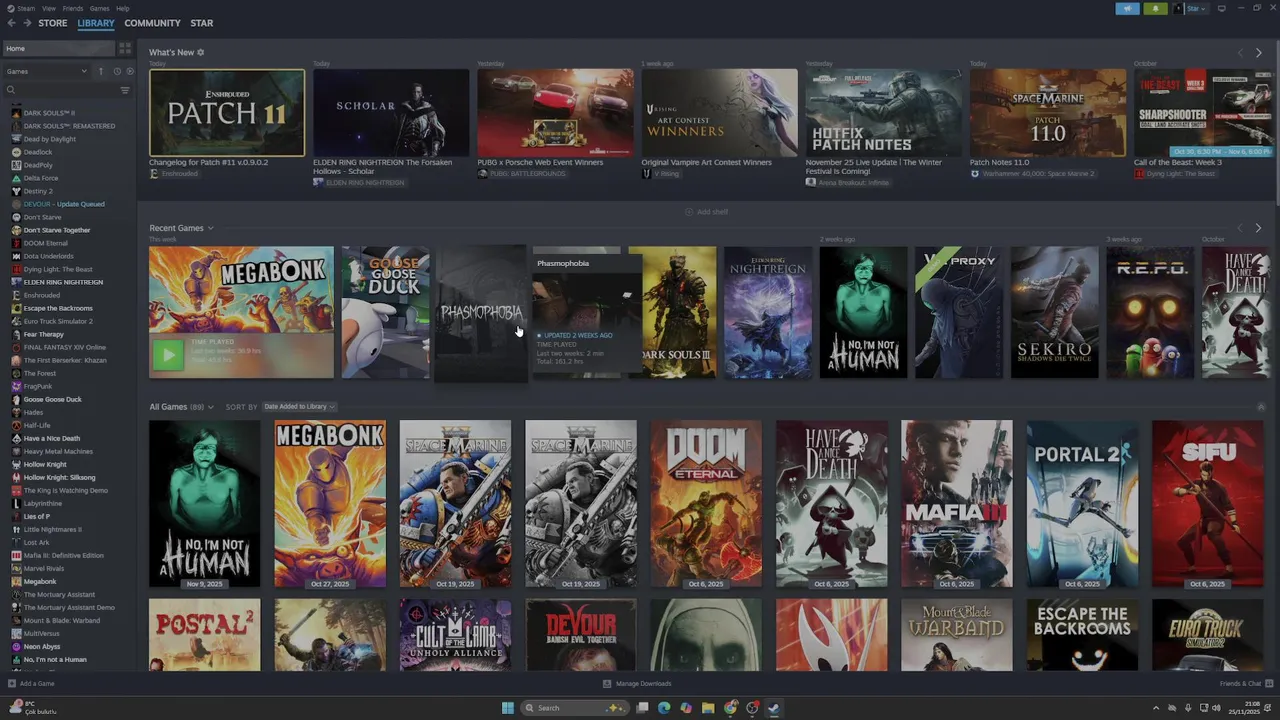
Task: Open Sekiro cover in Recent Games
Action: [x=1054, y=312]
